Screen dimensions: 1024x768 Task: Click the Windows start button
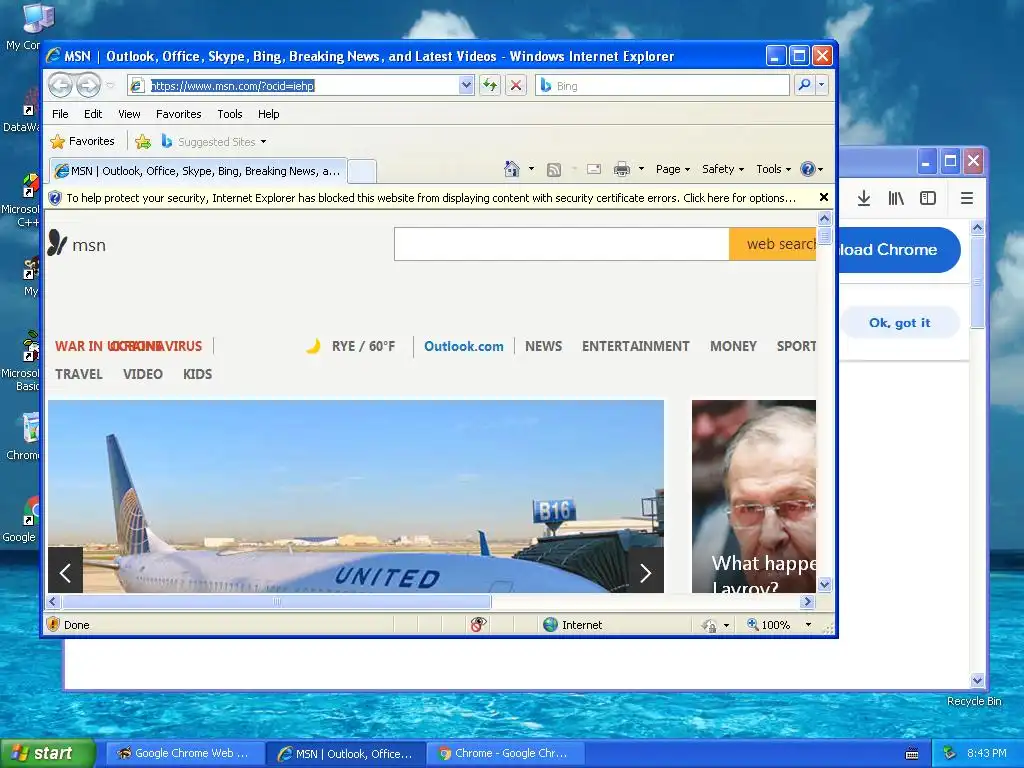pos(48,753)
